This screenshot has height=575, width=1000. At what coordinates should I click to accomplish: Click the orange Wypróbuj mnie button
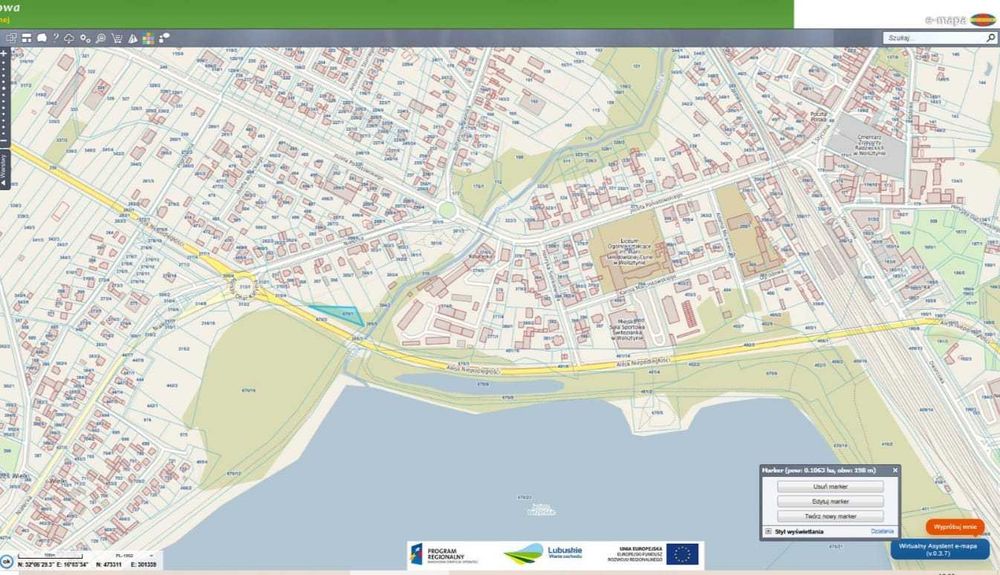click(x=955, y=527)
